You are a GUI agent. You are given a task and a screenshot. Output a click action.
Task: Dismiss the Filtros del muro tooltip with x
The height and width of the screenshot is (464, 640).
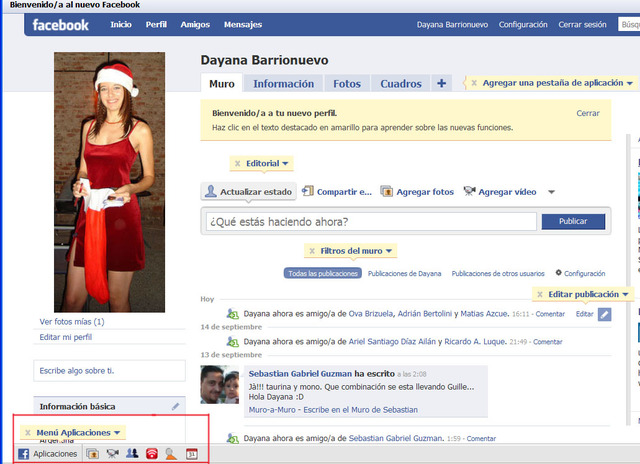point(312,251)
